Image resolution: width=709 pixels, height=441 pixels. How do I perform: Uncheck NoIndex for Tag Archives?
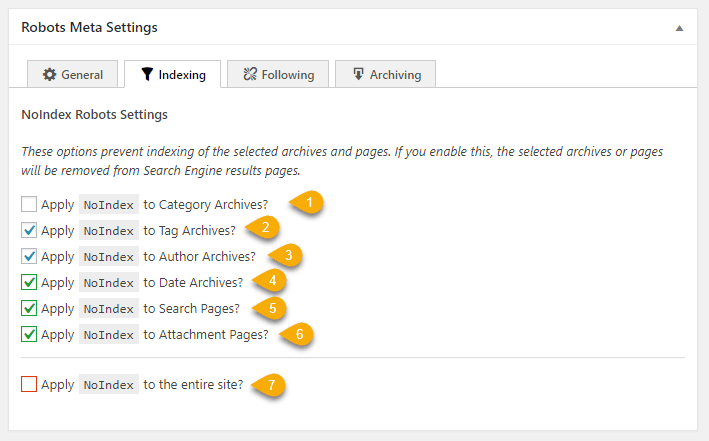tap(29, 230)
